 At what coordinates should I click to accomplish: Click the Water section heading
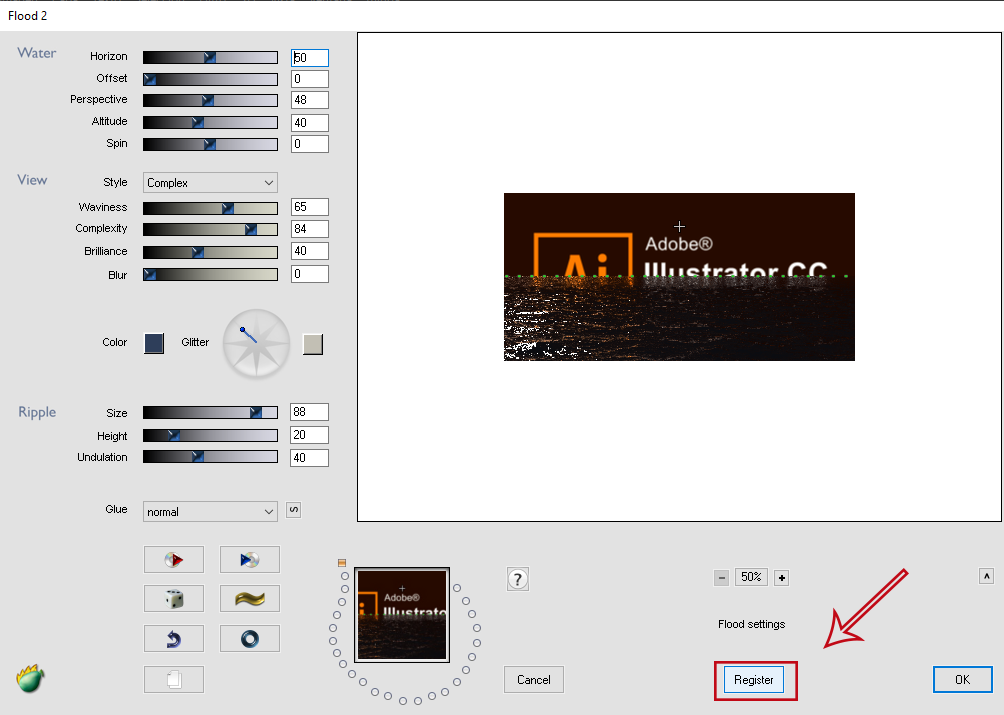(36, 53)
